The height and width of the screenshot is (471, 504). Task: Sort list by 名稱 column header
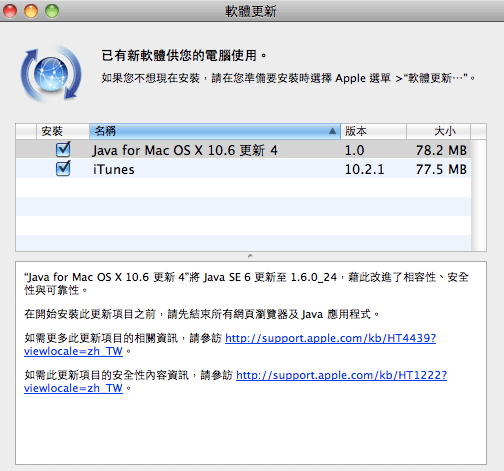215,131
